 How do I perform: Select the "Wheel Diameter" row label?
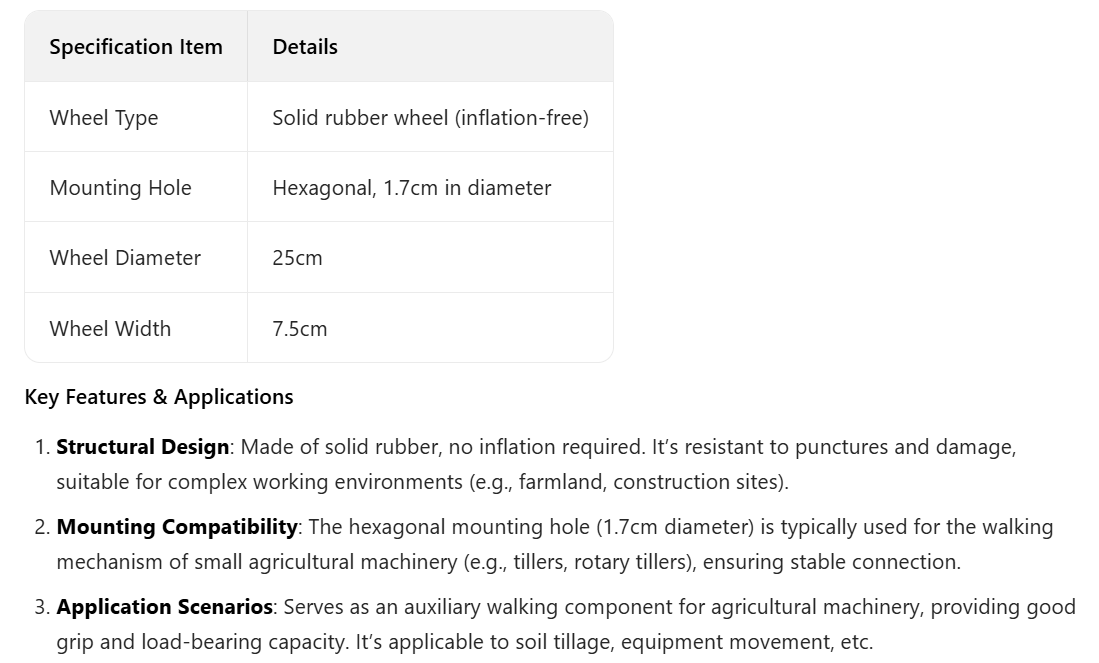(125, 258)
